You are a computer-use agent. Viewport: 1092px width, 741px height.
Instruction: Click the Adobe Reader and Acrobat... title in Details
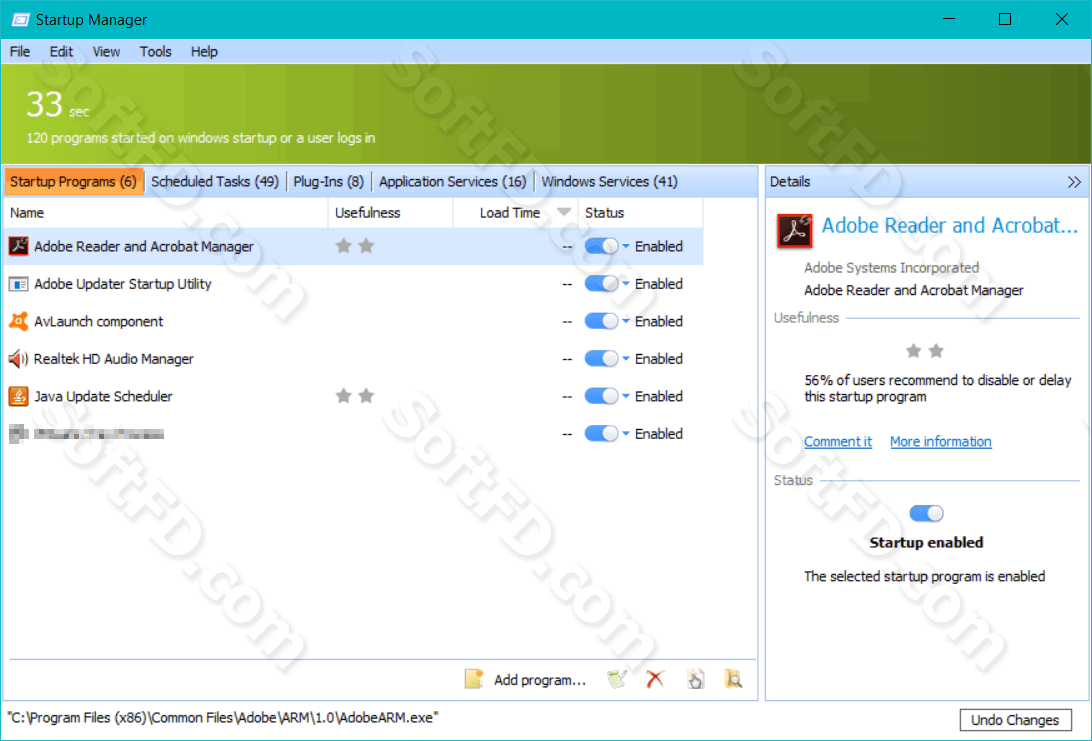coord(950,226)
